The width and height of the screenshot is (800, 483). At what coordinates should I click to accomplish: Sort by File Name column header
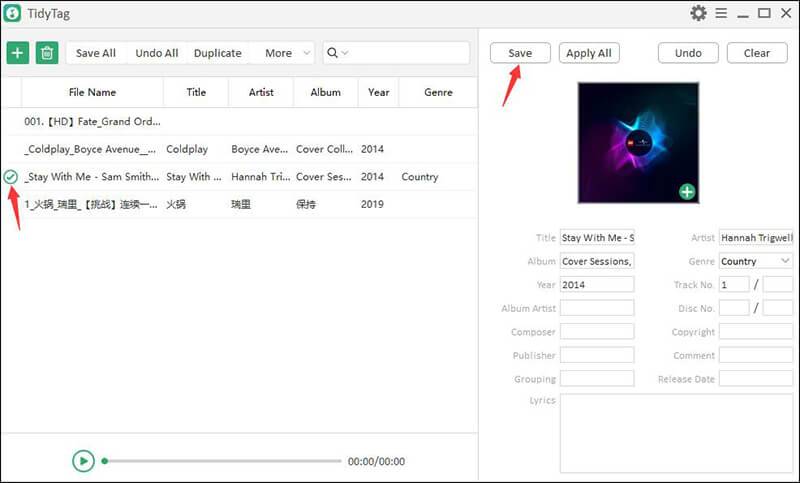(92, 92)
